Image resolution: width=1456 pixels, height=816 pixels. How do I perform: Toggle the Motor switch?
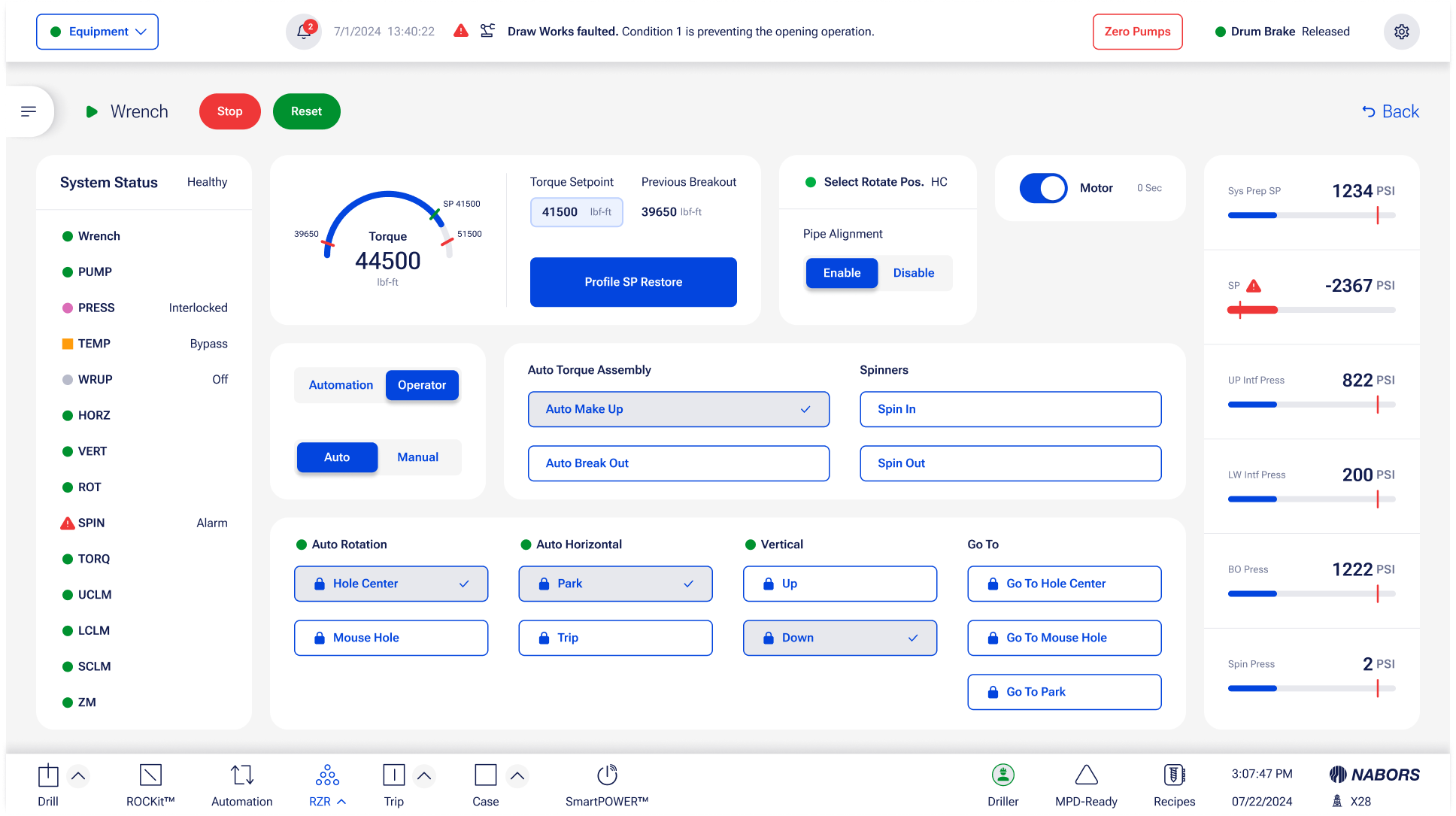coord(1043,188)
